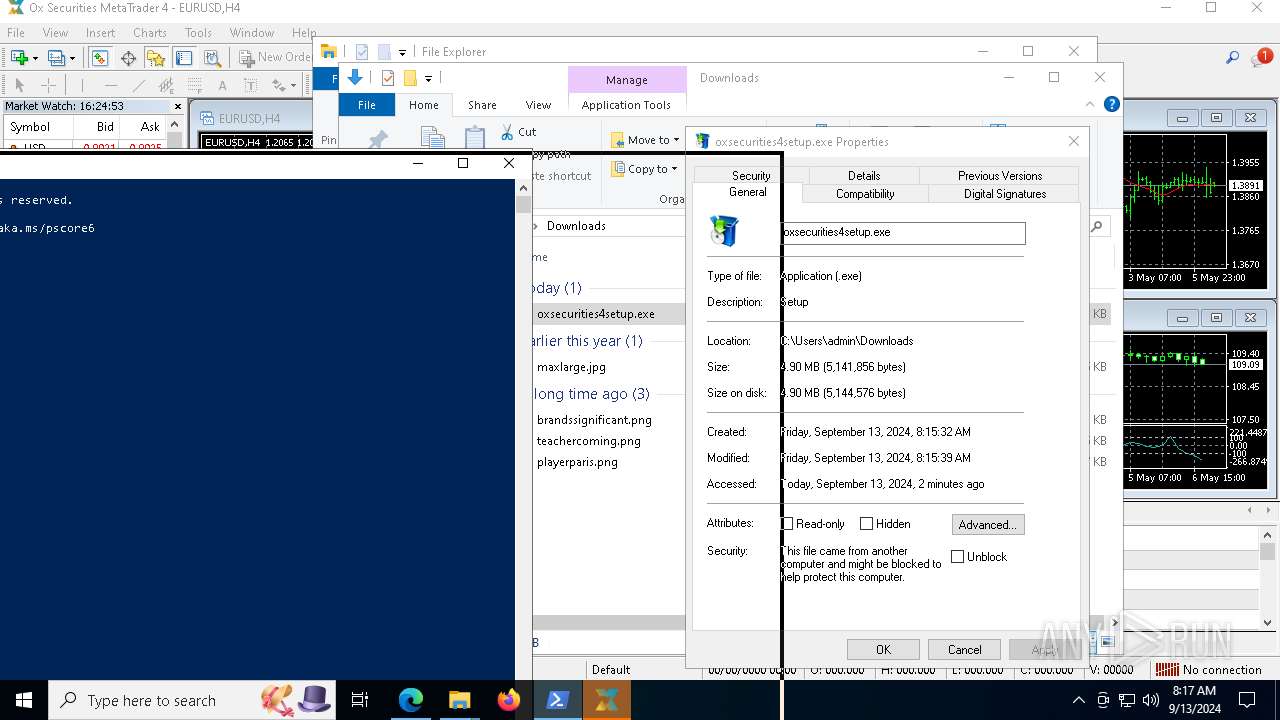The width and height of the screenshot is (1280, 720).
Task: Open the Arrows objects tool
Action: (278, 86)
